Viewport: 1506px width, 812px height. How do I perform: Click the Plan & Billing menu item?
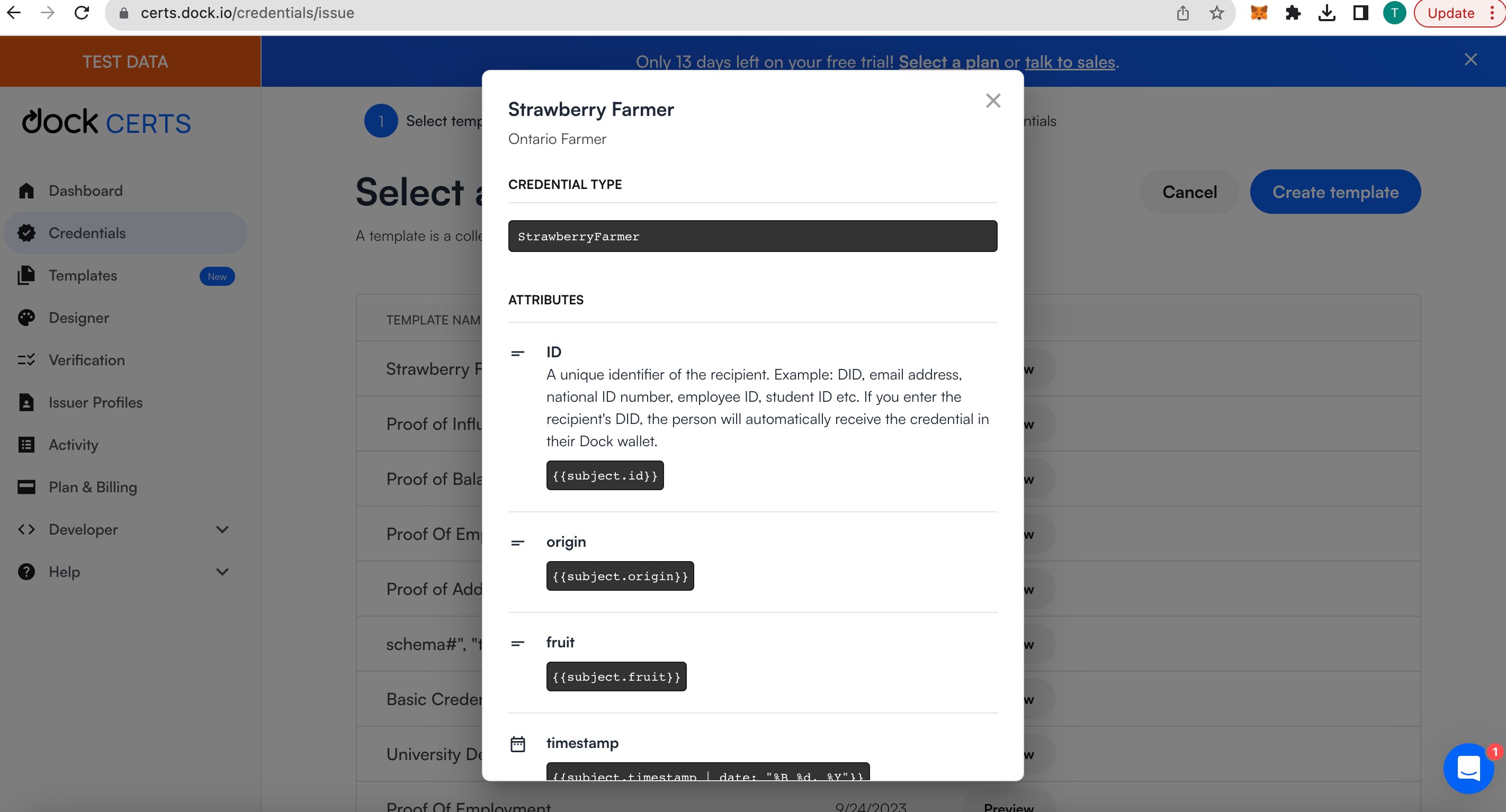pyautogui.click(x=92, y=487)
